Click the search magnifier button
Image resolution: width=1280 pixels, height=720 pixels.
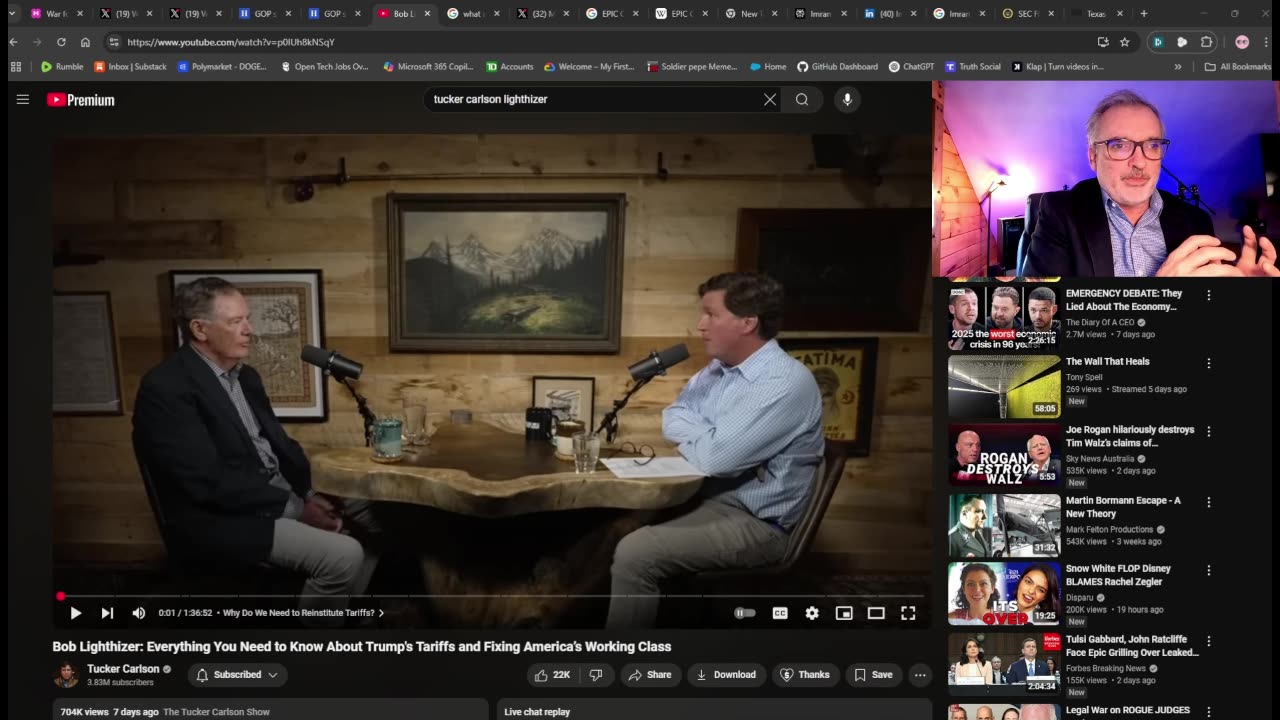(x=802, y=99)
